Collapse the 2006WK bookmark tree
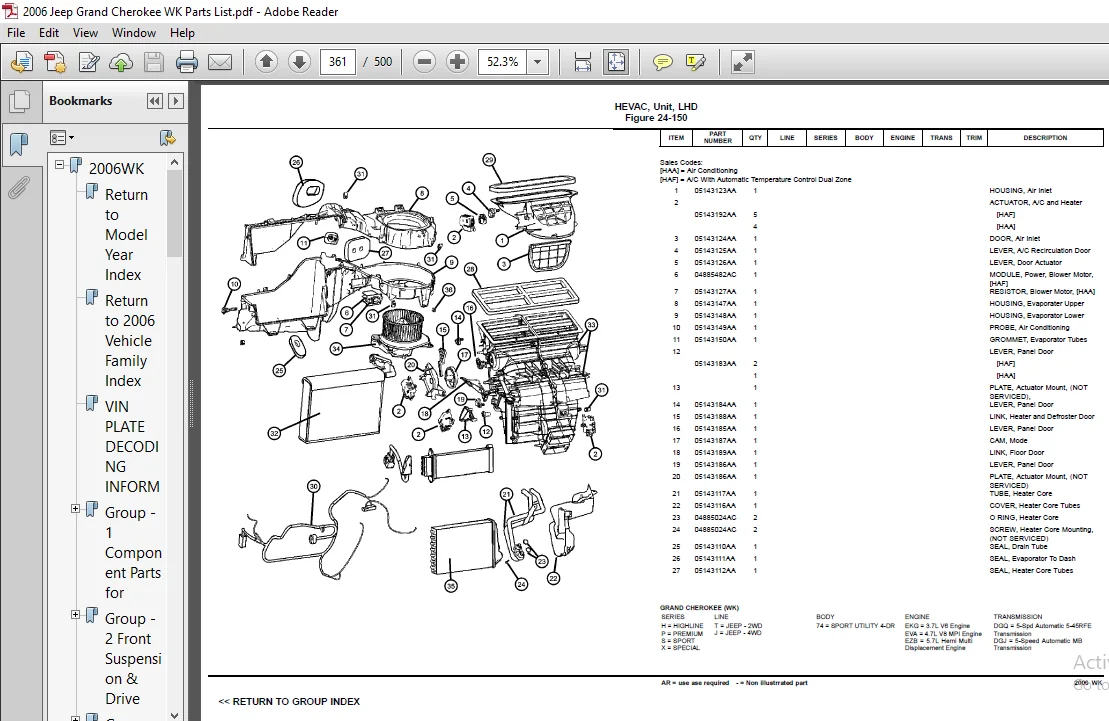Image resolution: width=1109 pixels, height=721 pixels. point(60,165)
